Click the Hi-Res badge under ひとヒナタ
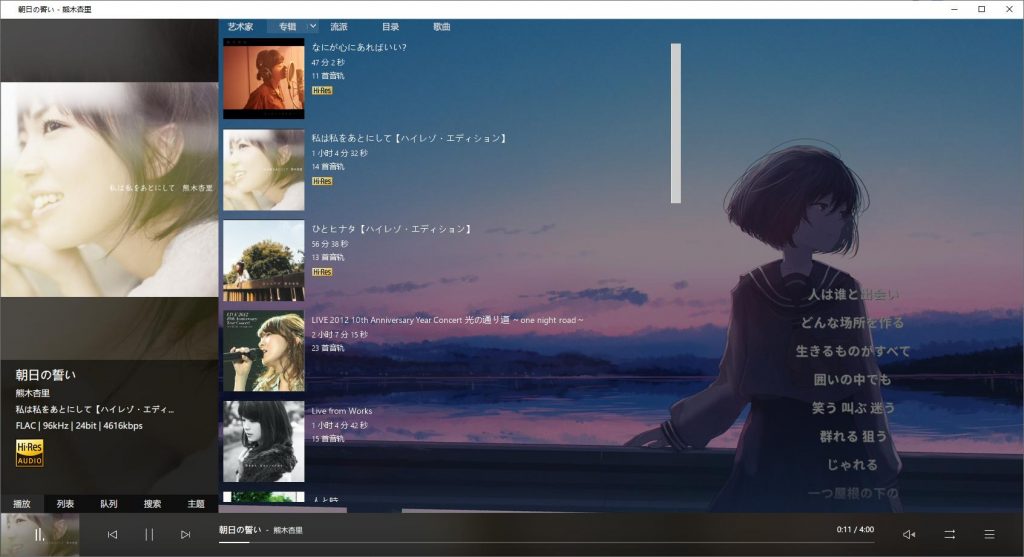1024x557 pixels. tap(322, 272)
